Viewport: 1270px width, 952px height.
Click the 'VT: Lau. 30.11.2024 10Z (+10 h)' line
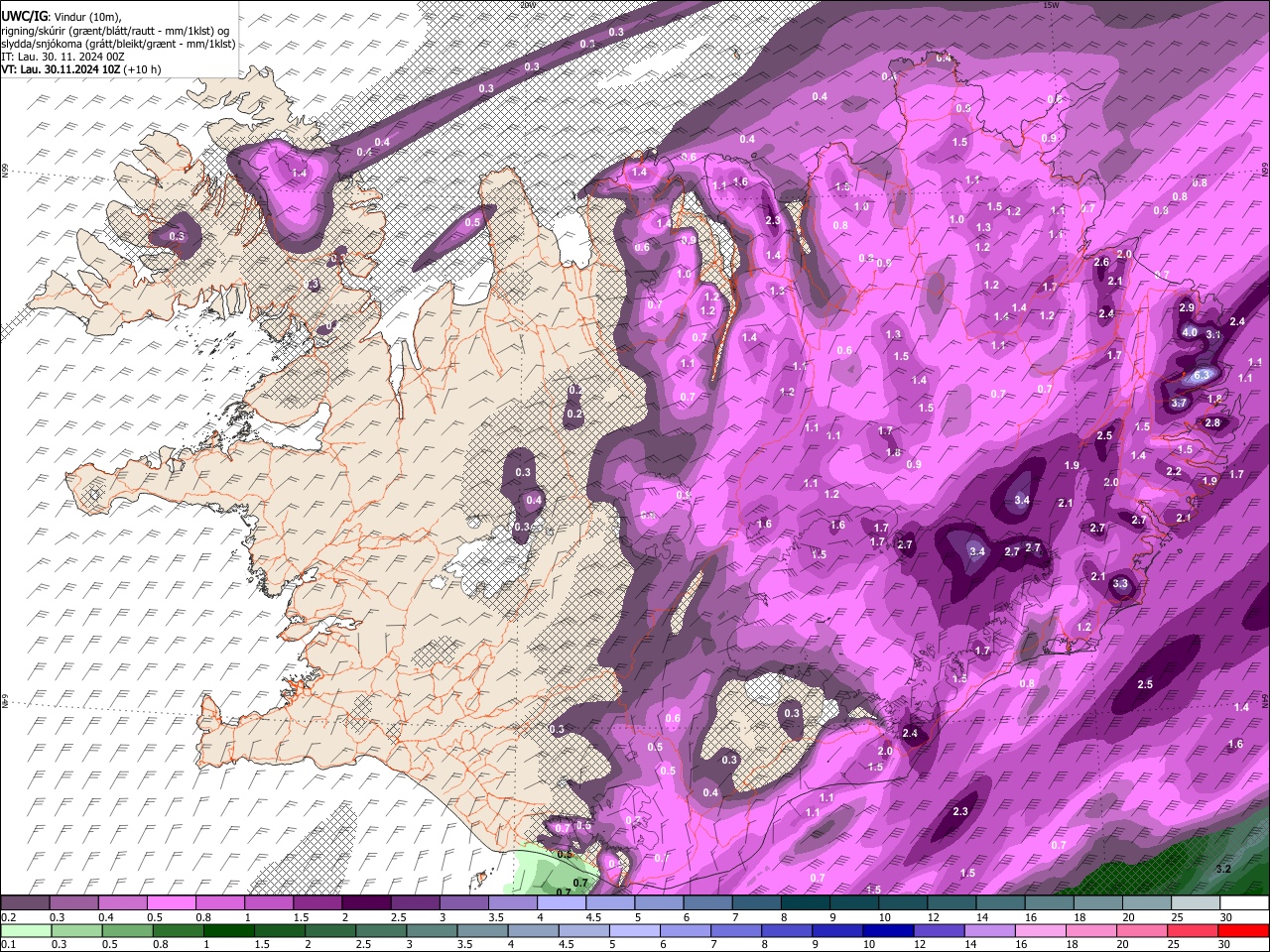click(x=81, y=69)
